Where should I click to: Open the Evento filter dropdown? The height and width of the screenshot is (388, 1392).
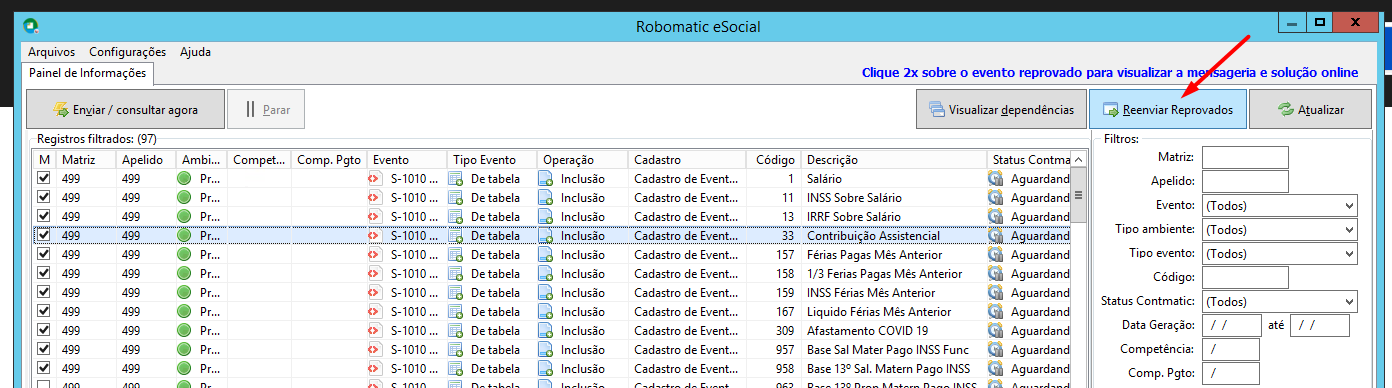pyautogui.click(x=1279, y=205)
